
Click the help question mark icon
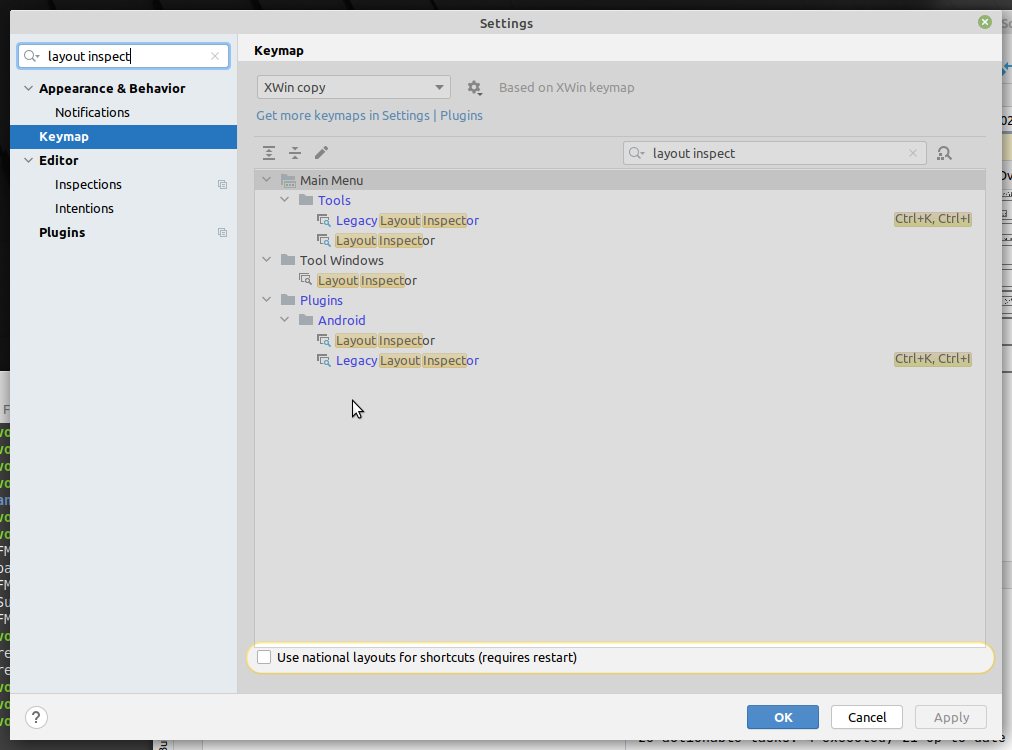click(x=36, y=717)
